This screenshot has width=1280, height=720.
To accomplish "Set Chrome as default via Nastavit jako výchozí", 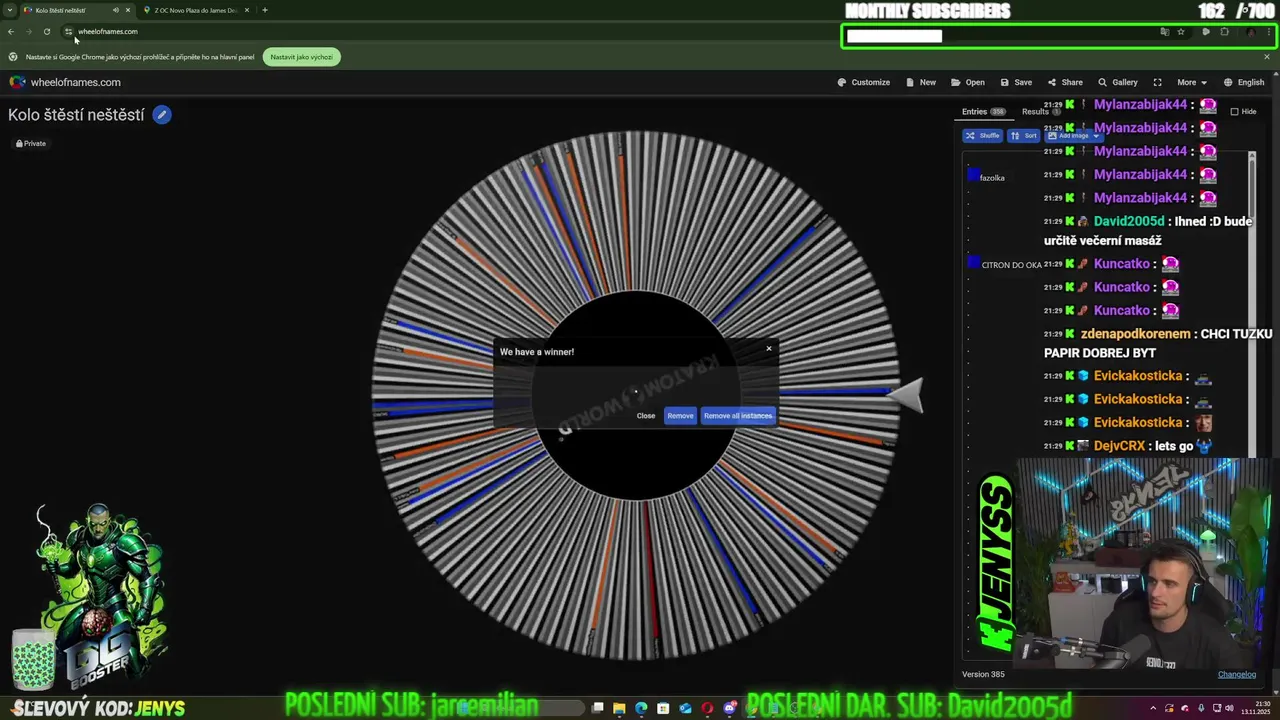I will click(301, 57).
